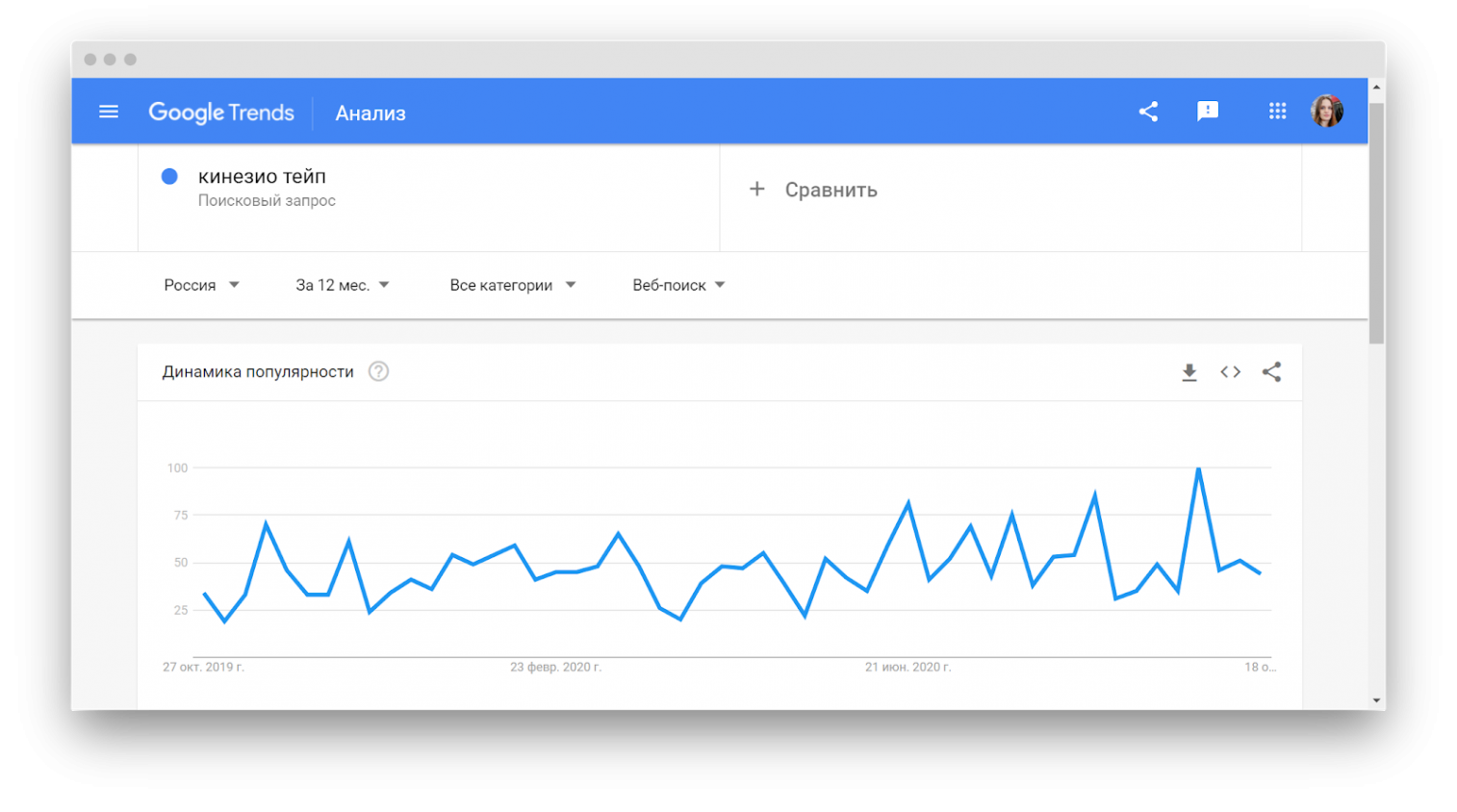Click the кинезио тейп search term
This screenshot has width=1457, height=812.
(262, 177)
